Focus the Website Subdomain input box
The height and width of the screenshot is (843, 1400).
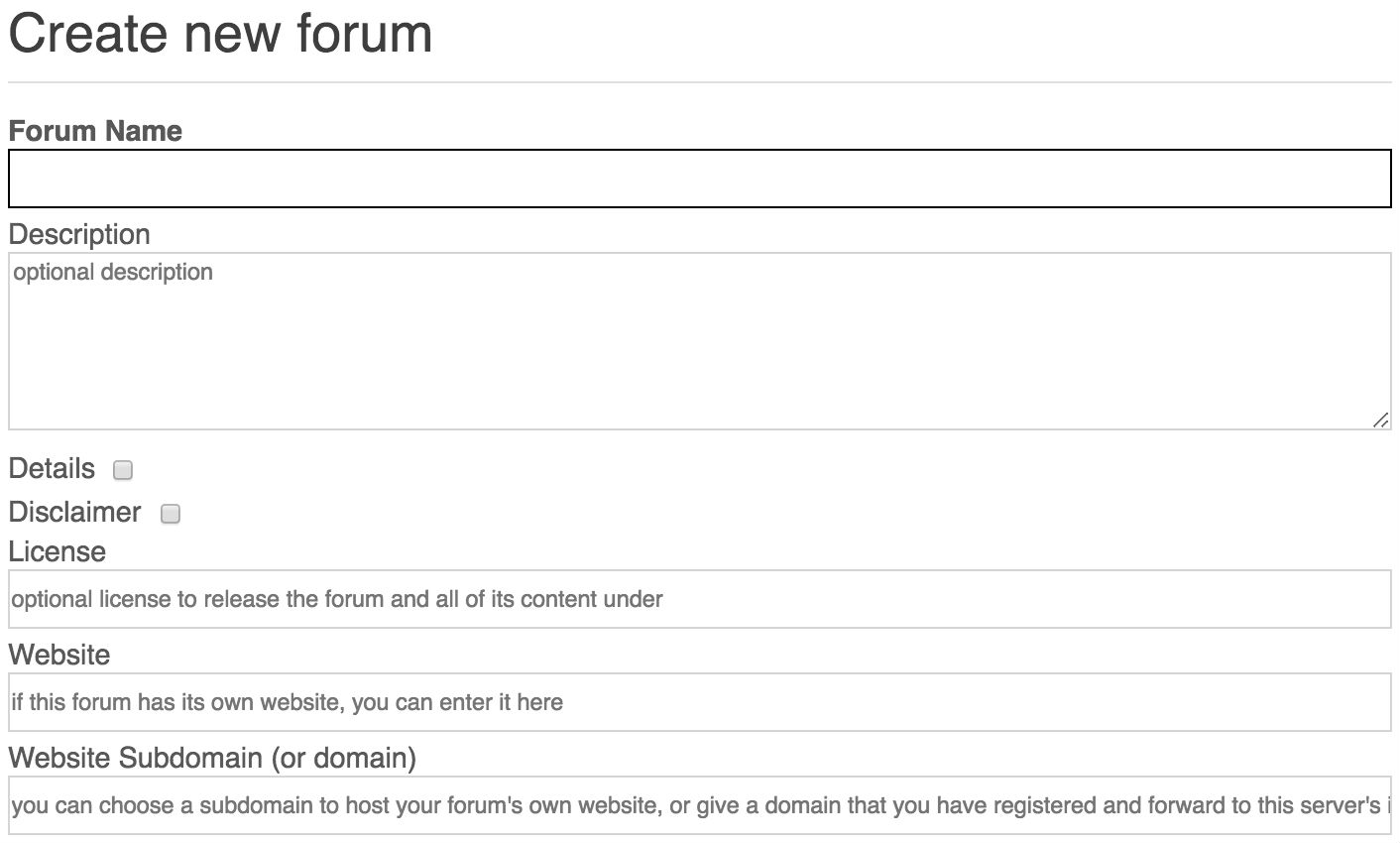[699, 805]
